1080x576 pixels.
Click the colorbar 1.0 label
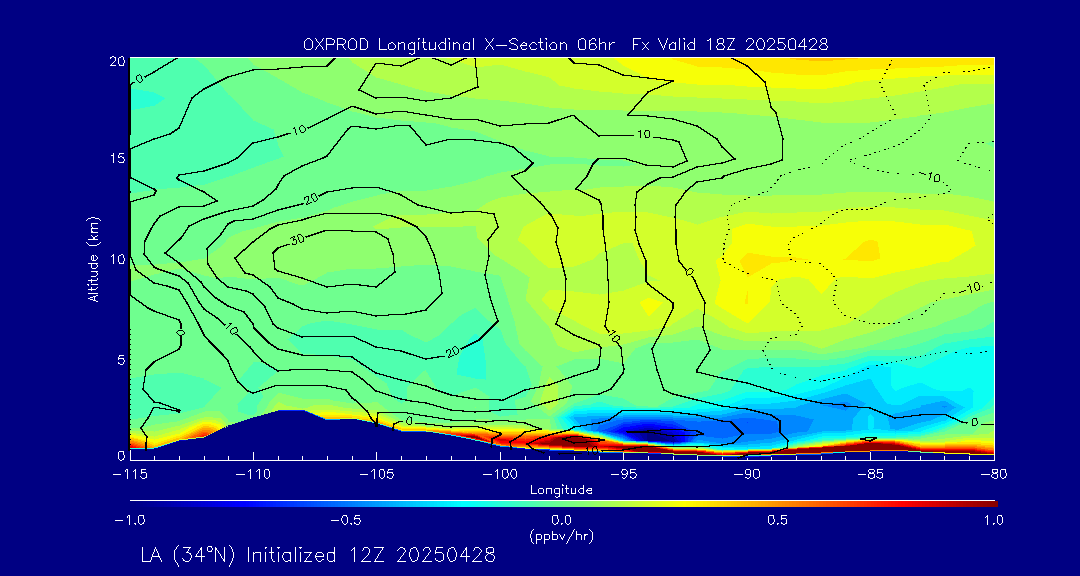click(x=994, y=520)
